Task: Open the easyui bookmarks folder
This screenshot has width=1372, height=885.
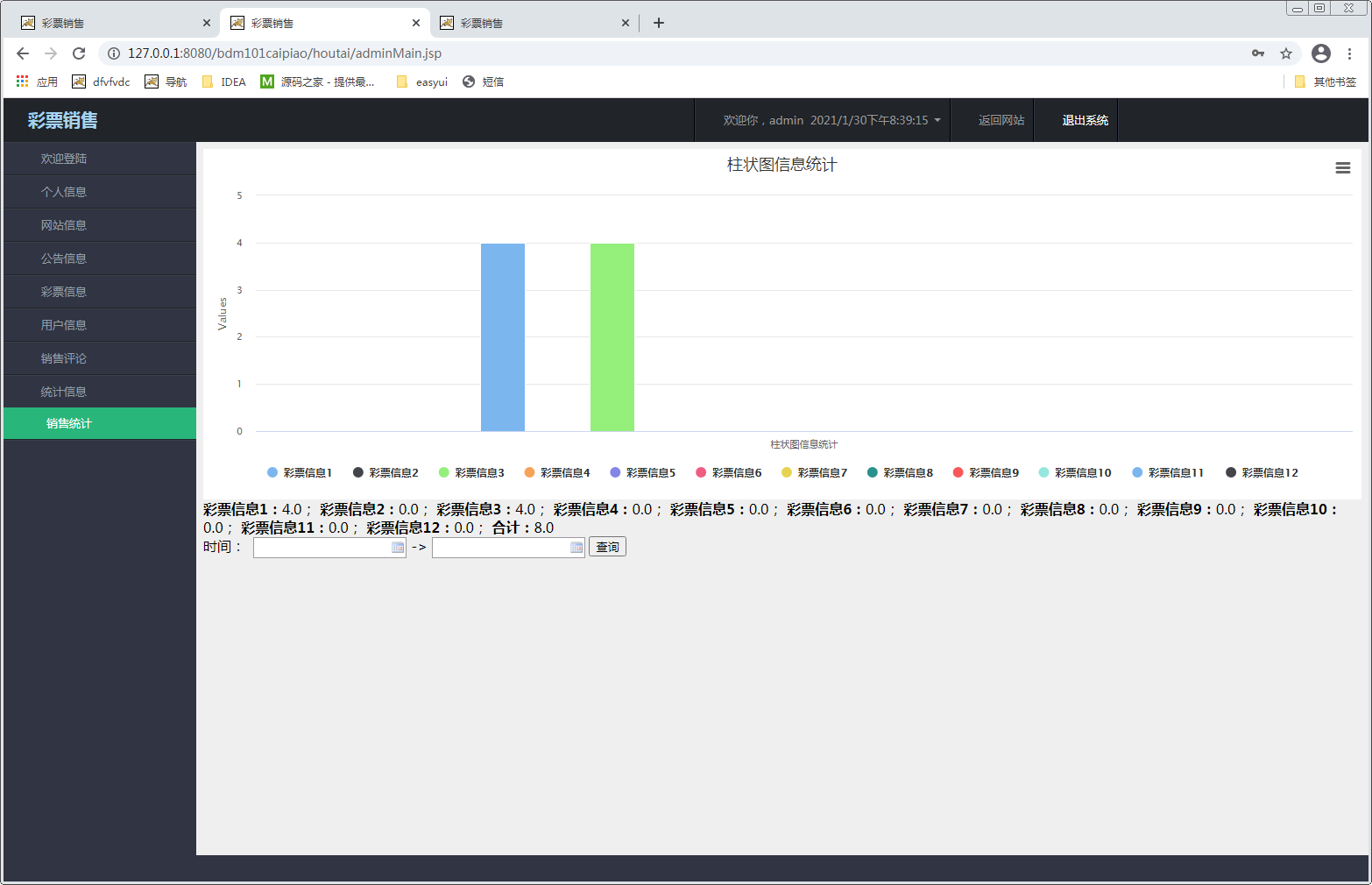Action: (x=422, y=81)
